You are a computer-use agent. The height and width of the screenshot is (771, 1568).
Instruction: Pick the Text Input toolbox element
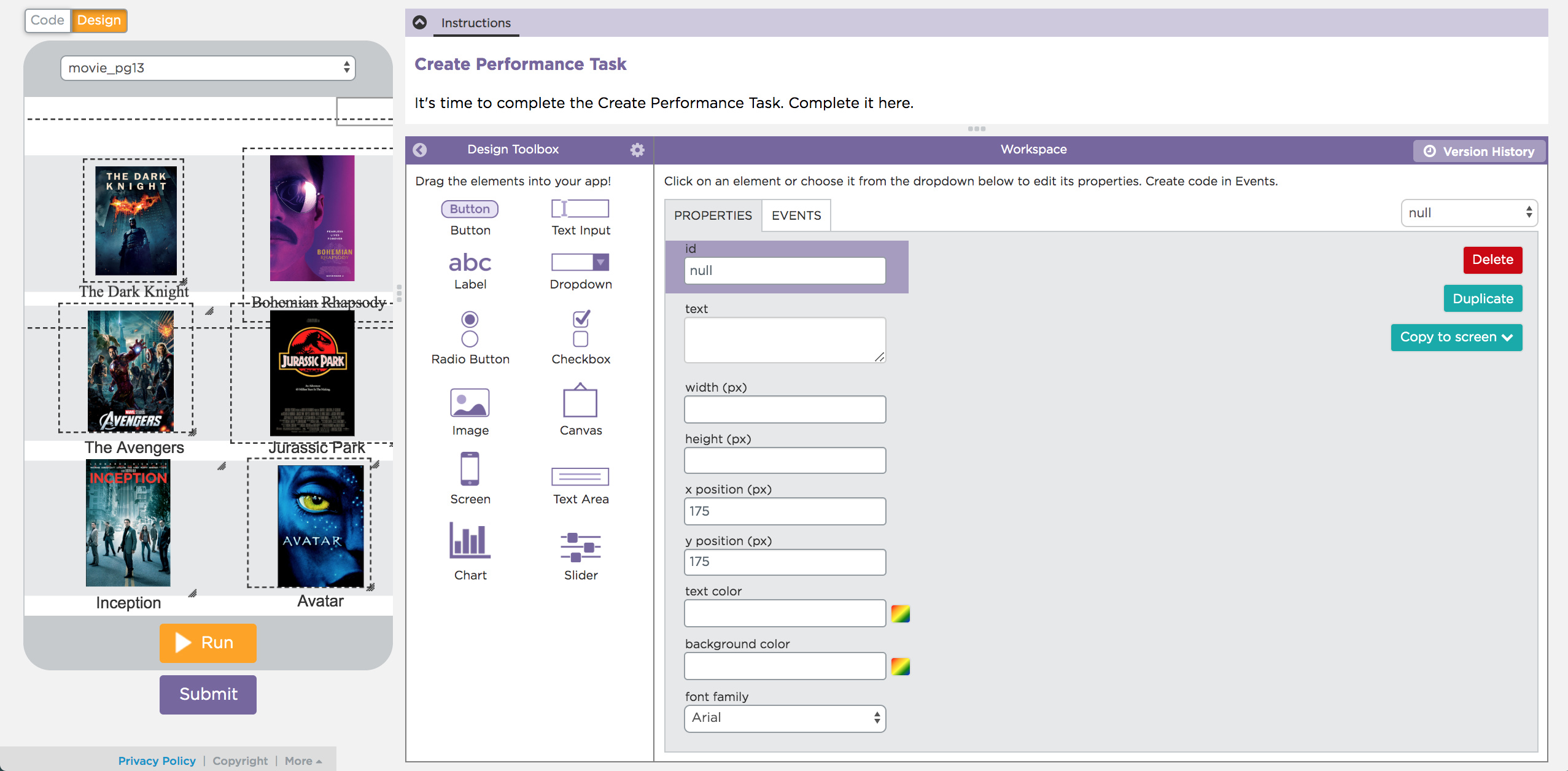[580, 209]
